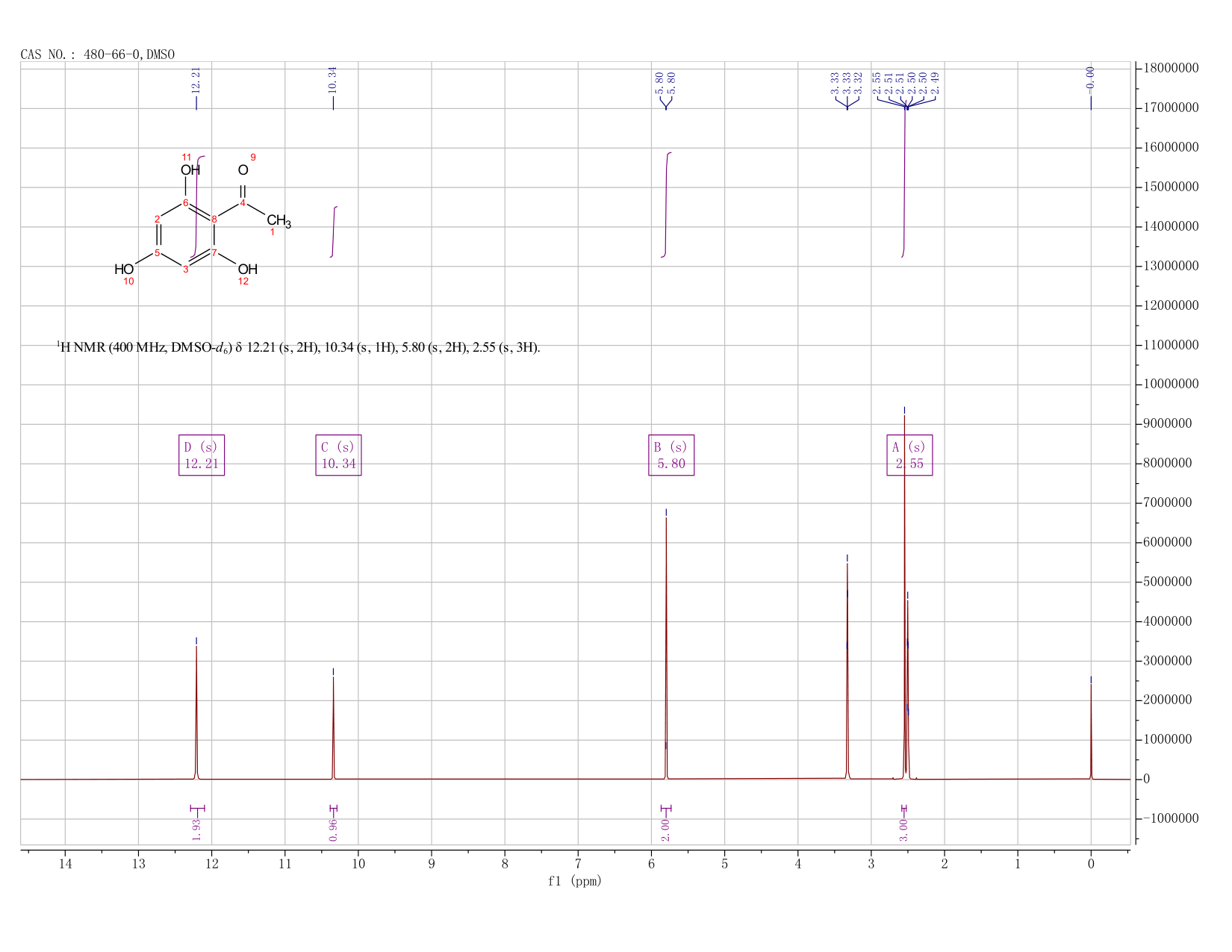Click the OH group labeled 12
Screen dimensions: 1232x952
(x=248, y=269)
